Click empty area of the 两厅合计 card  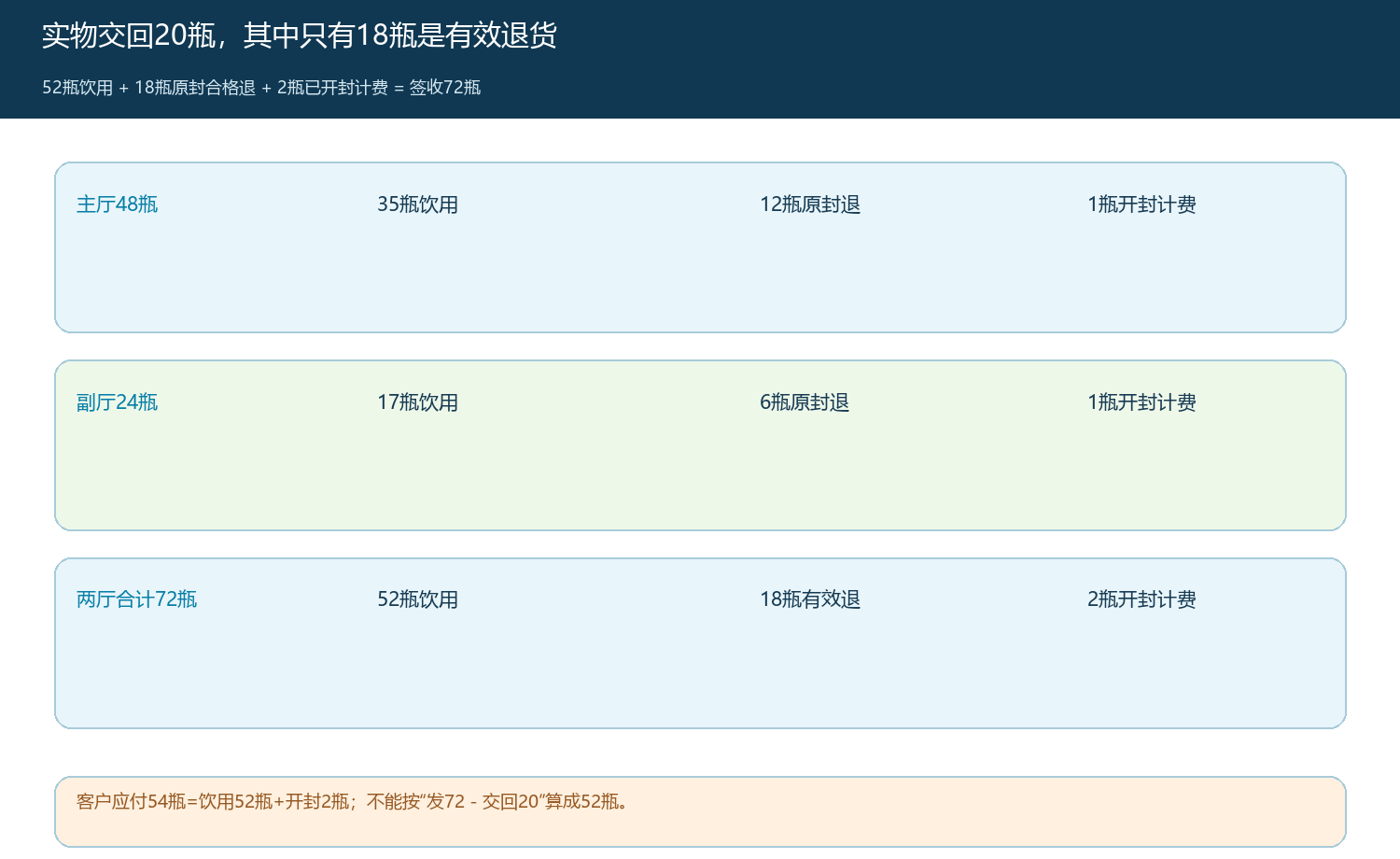700,674
